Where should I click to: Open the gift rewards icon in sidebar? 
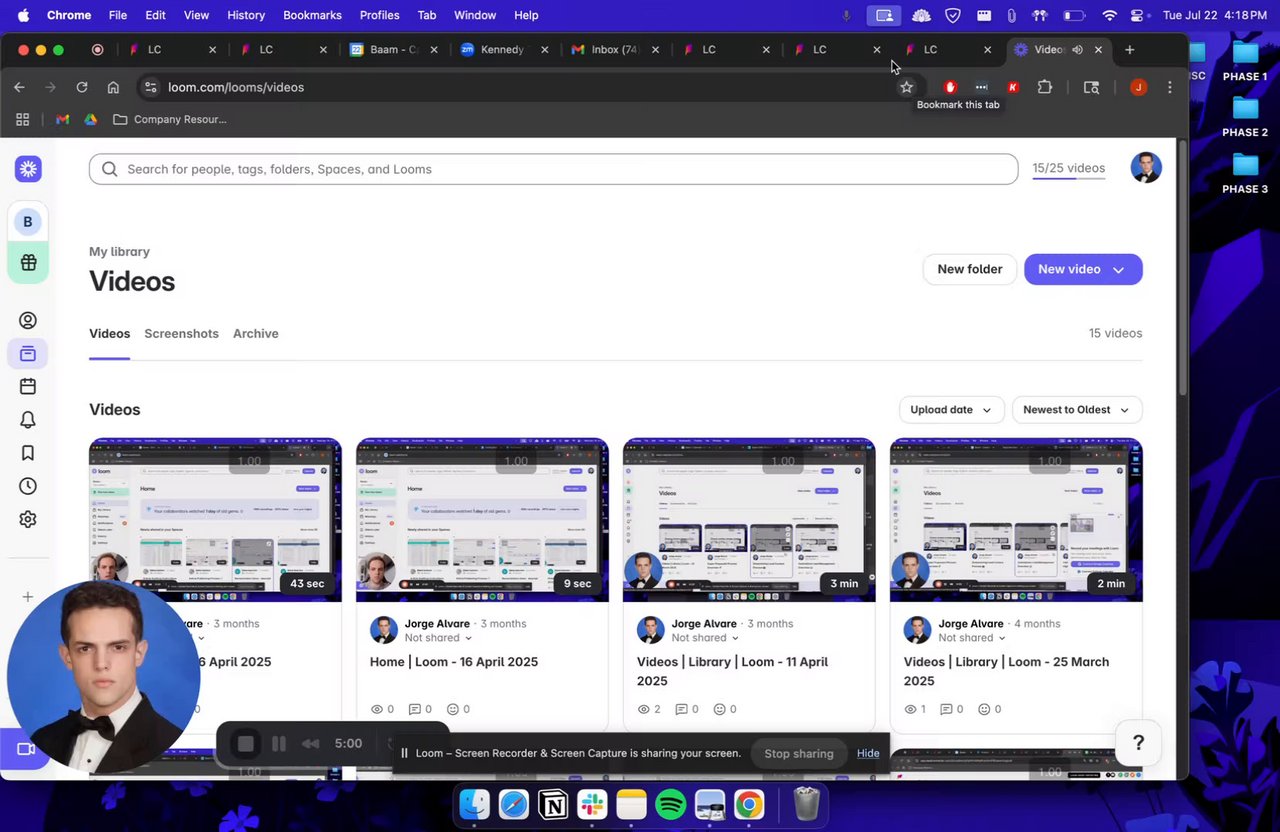pos(28,263)
